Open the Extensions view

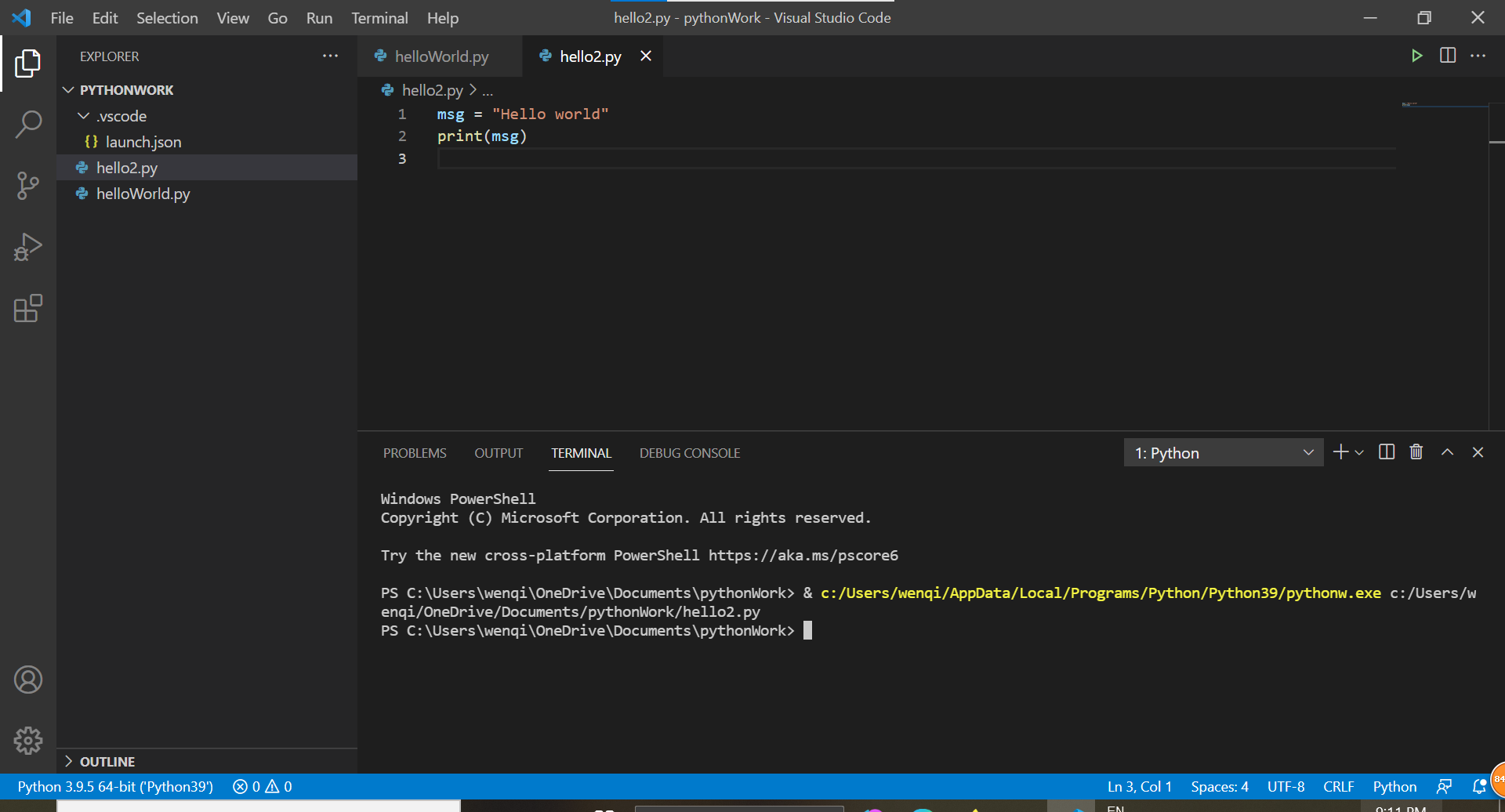click(x=28, y=308)
